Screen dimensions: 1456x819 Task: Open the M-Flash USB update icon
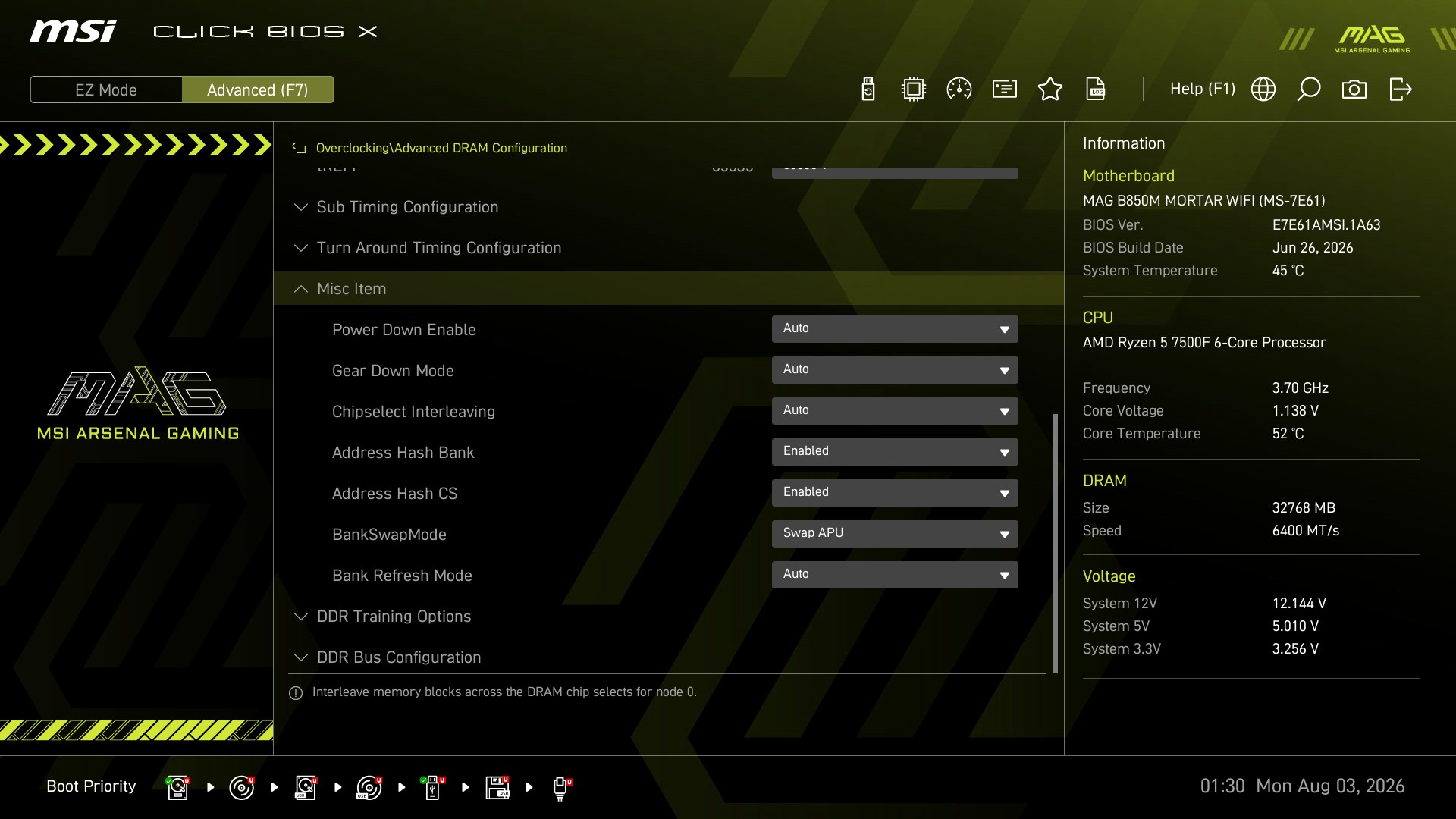tap(868, 89)
